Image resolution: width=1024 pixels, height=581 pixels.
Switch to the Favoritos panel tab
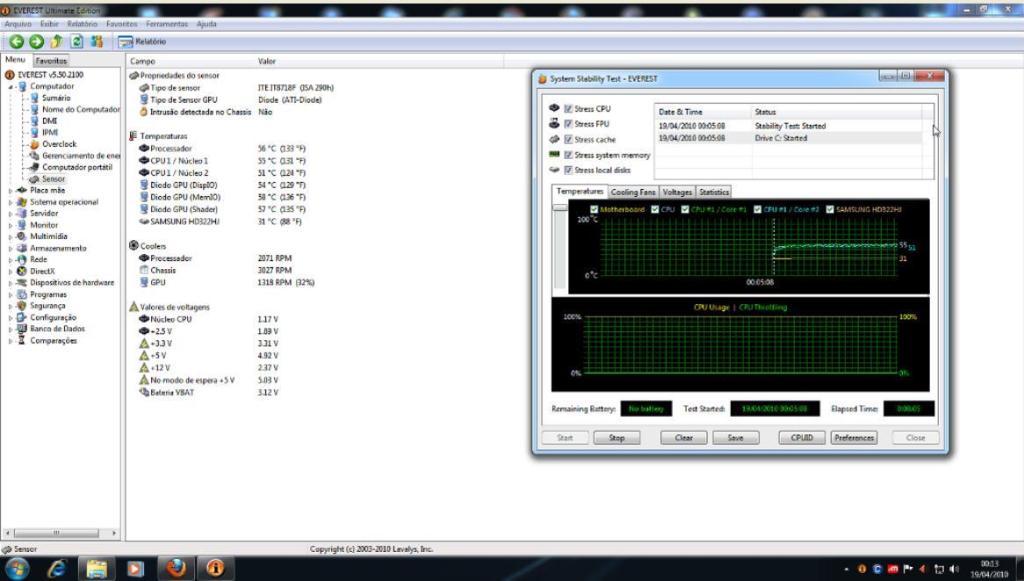click(x=51, y=61)
